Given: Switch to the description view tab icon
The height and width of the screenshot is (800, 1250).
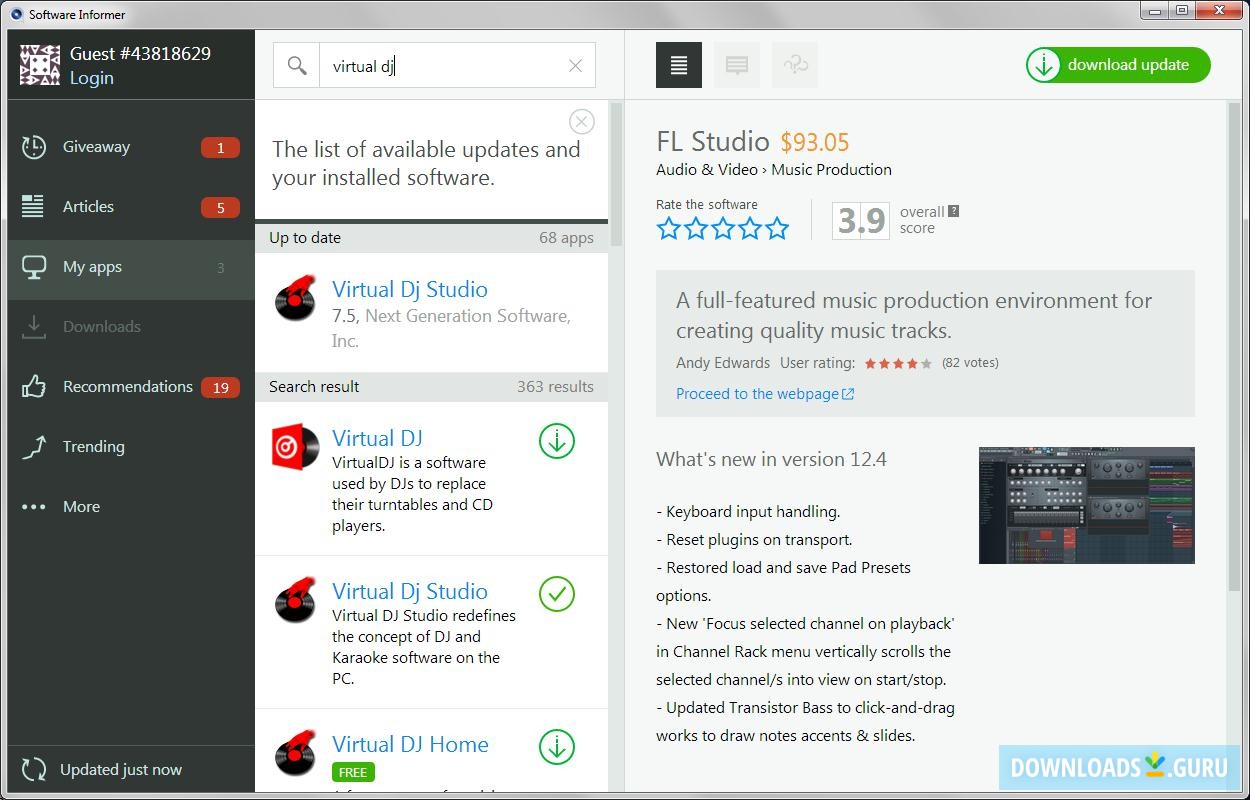Looking at the screenshot, I should (679, 65).
